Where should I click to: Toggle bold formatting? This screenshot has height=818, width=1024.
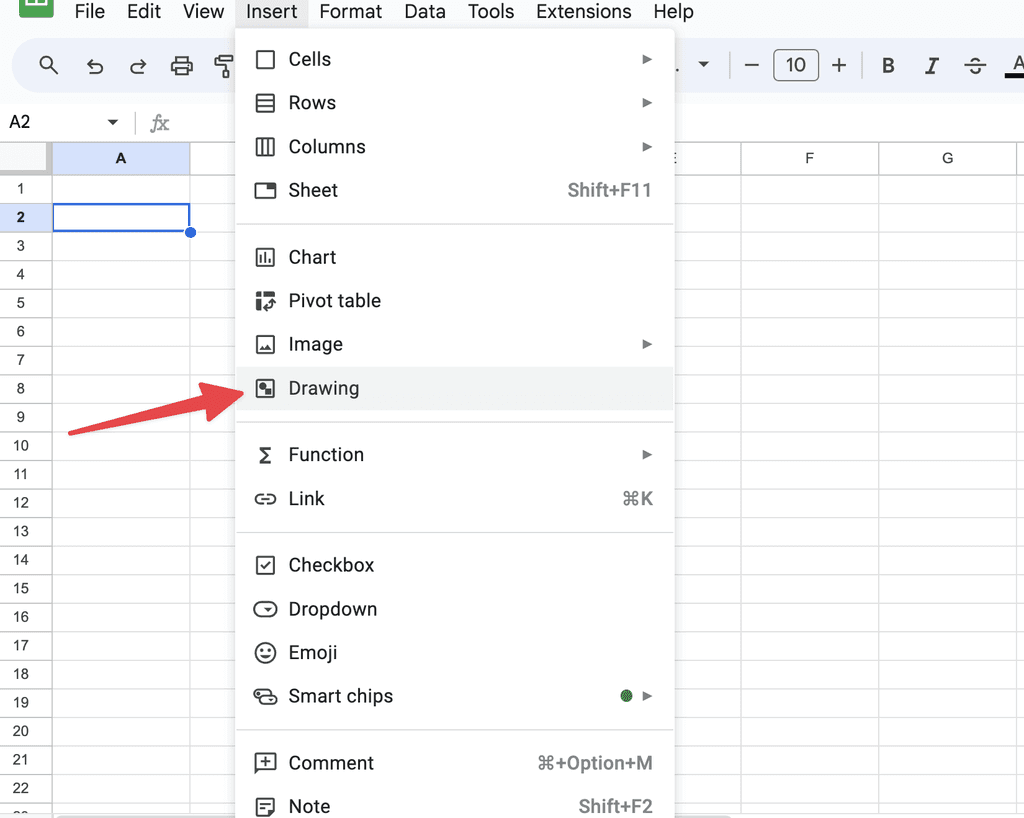click(x=887, y=65)
